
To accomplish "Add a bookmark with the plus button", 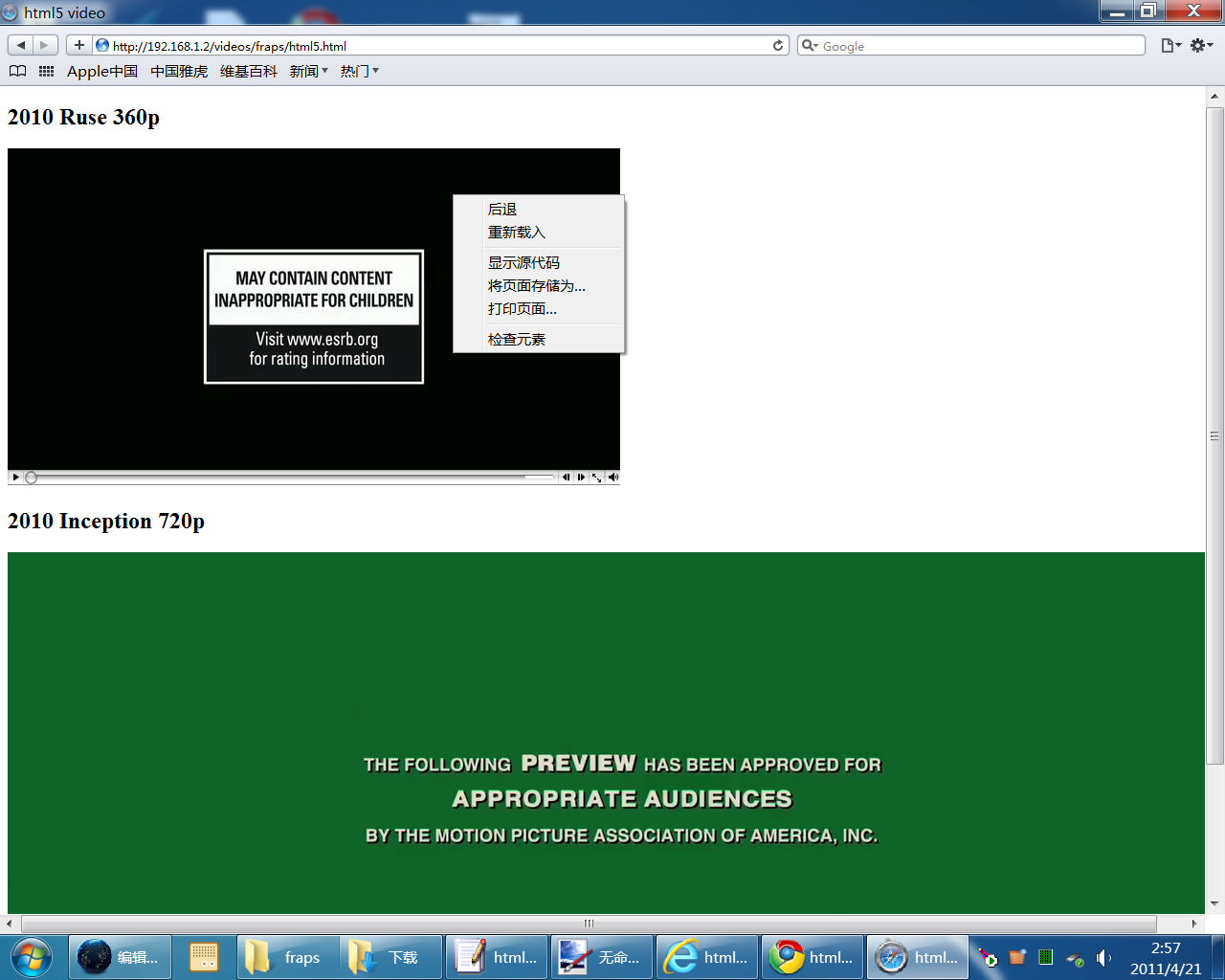I will 79,45.
